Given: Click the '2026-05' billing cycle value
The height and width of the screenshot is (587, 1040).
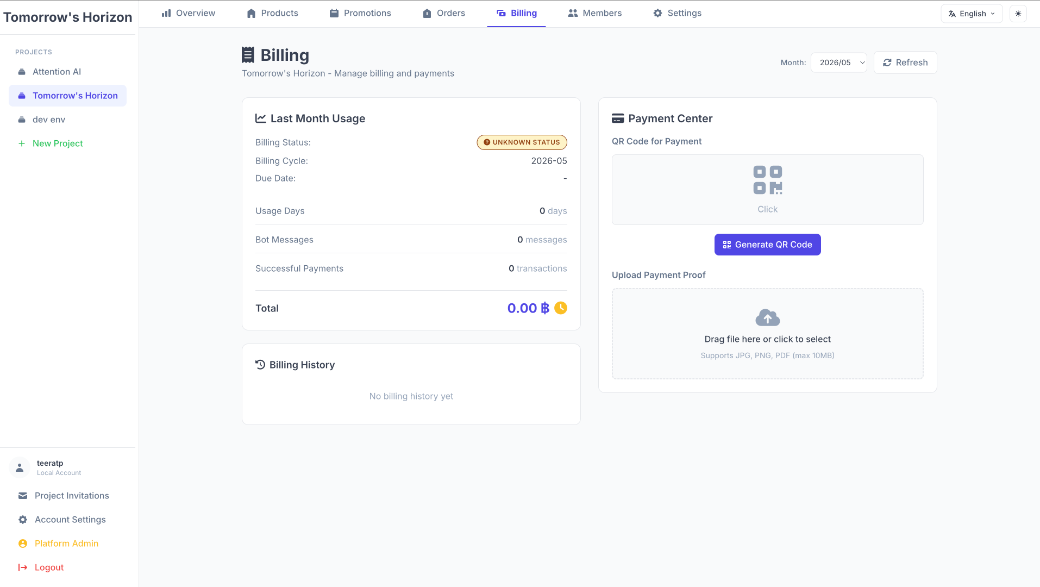Looking at the screenshot, I should point(549,161).
